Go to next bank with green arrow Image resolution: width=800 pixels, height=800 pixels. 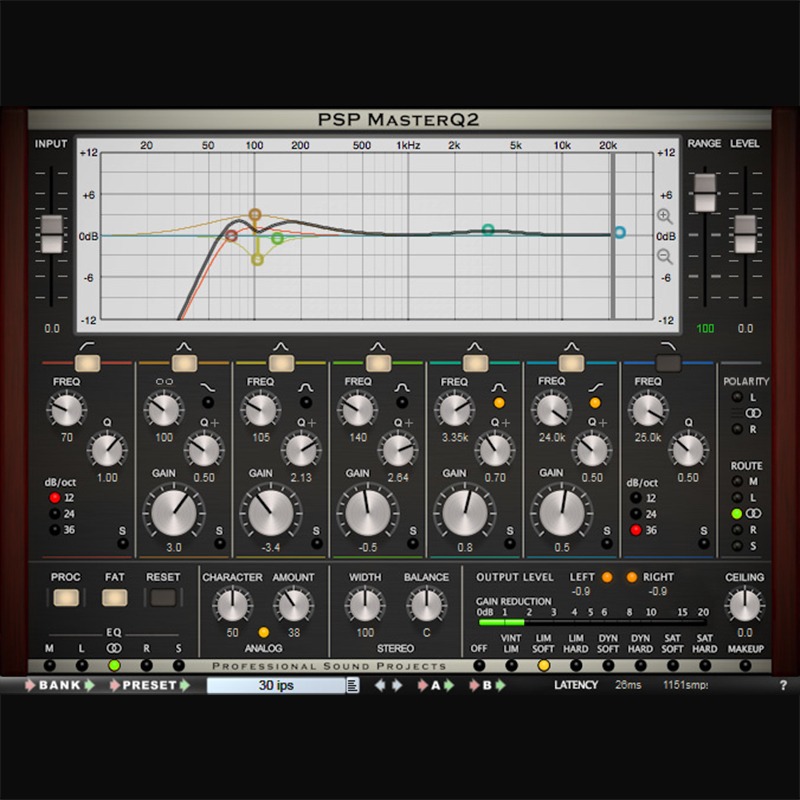(89, 685)
